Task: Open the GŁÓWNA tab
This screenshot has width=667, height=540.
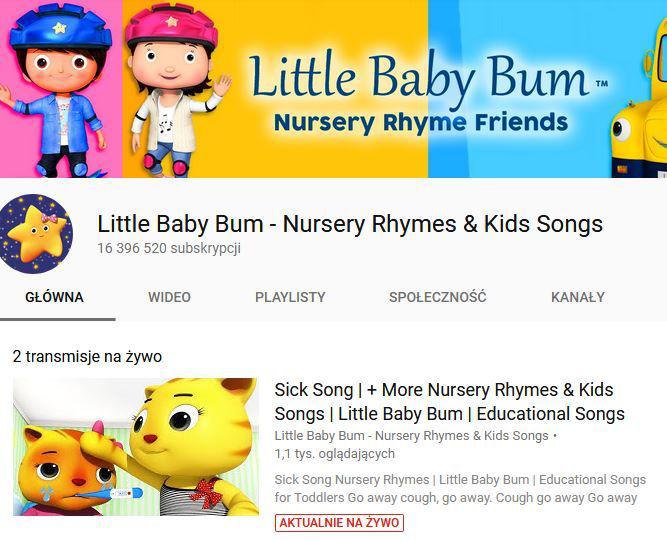Action: coord(54,297)
